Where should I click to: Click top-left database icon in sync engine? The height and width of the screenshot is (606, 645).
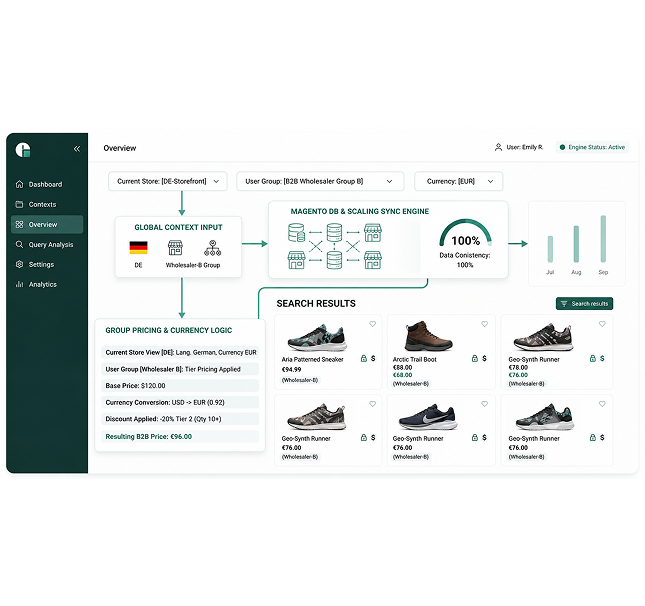[x=296, y=232]
